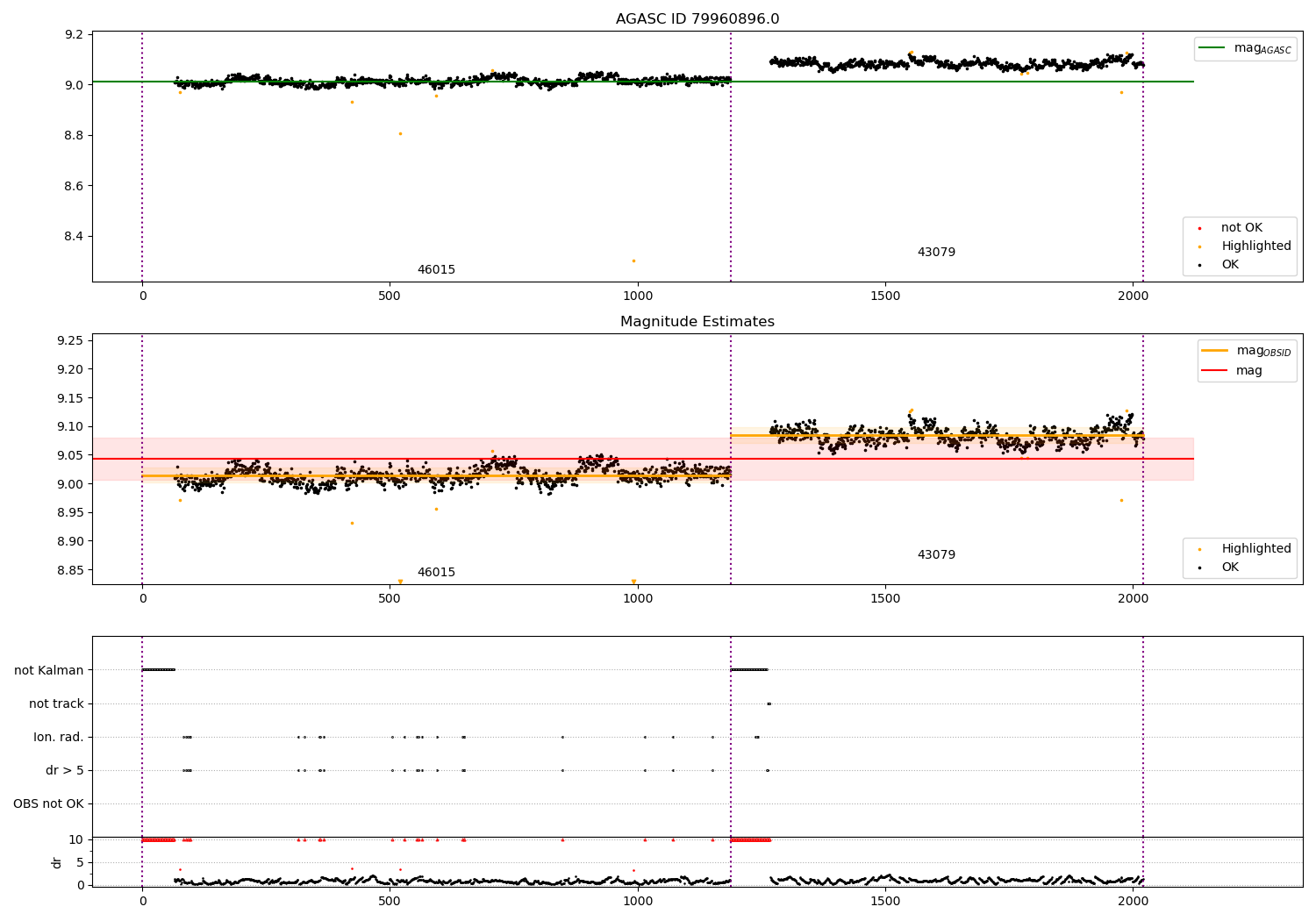Click the 9.25 tick label in middle plot
This screenshot has height=921, width=1316.
pos(71,341)
